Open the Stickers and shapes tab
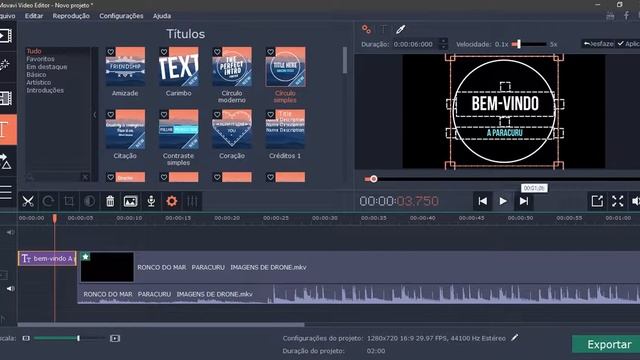This screenshot has height=360, width=640. tap(6, 161)
